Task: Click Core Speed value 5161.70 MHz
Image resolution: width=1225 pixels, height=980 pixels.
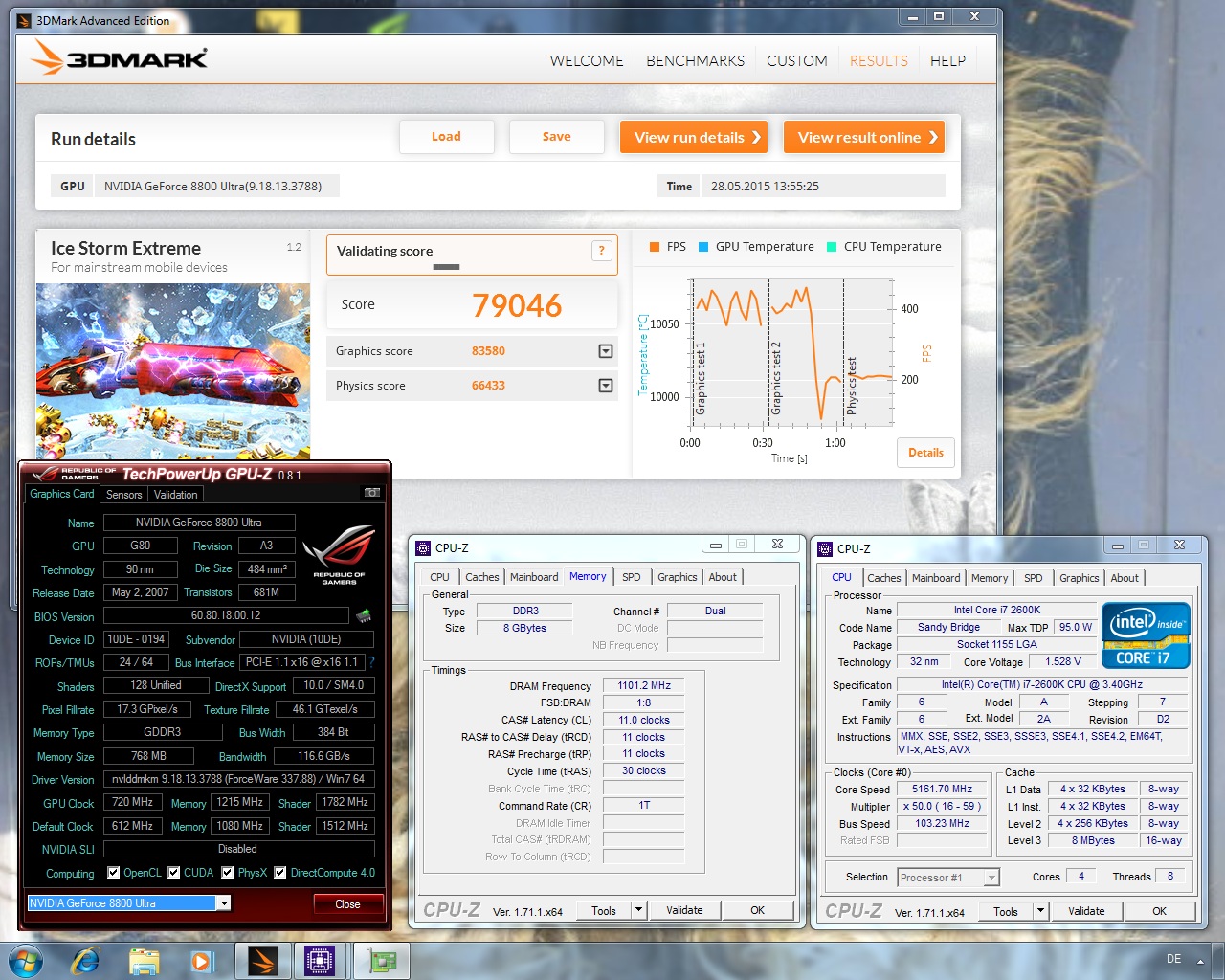Action: (942, 790)
